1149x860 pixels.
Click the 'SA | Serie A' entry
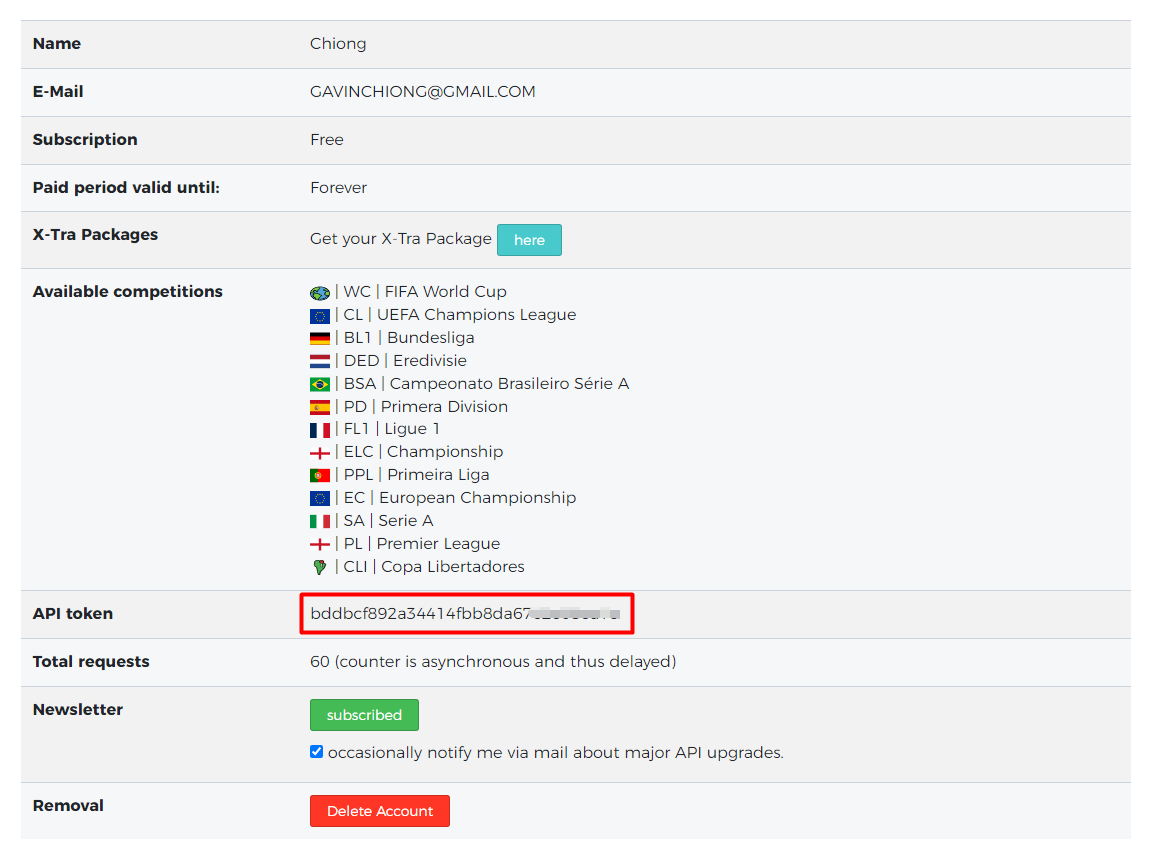pyautogui.click(x=388, y=521)
